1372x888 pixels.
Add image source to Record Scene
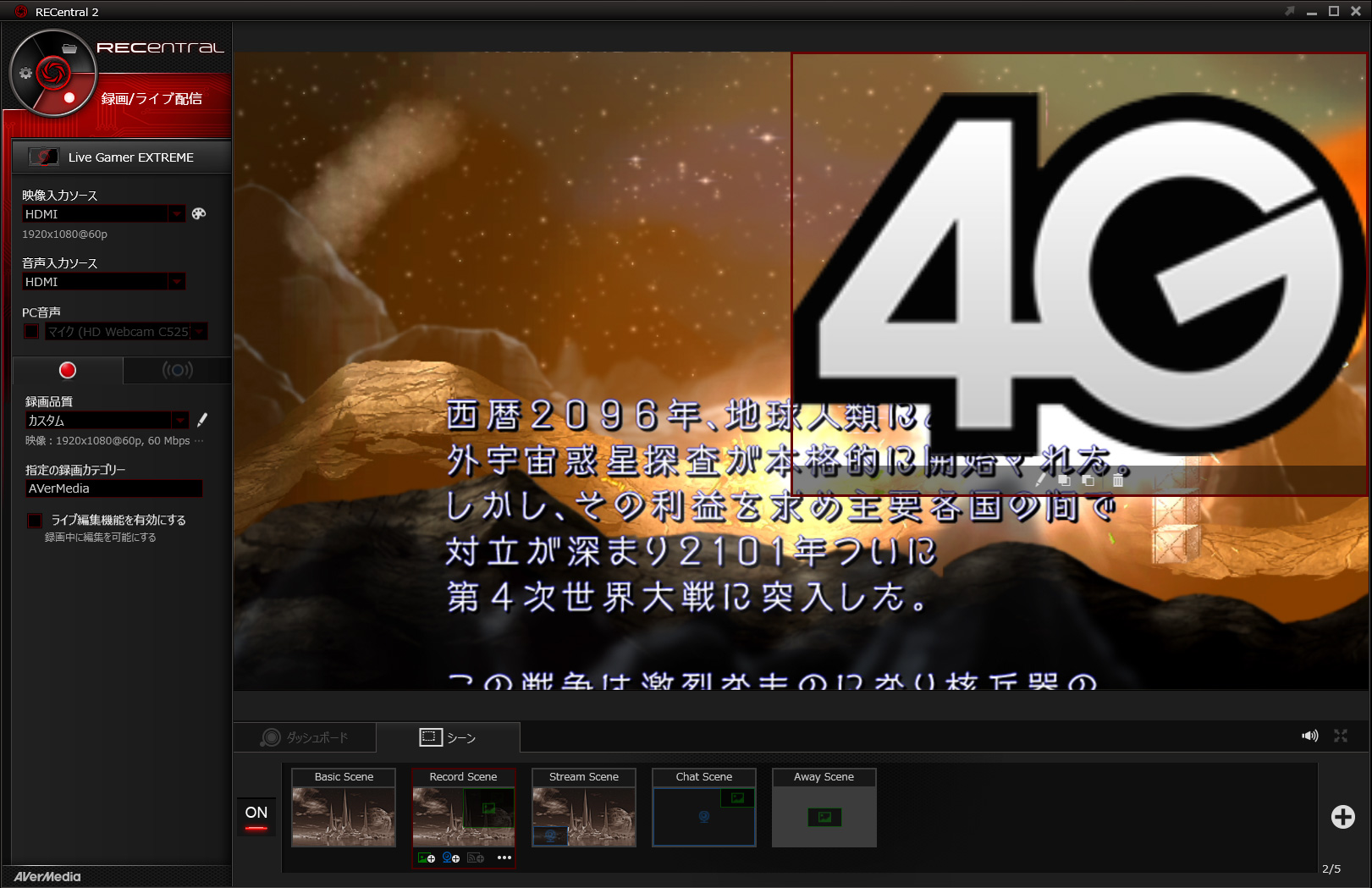[x=427, y=858]
